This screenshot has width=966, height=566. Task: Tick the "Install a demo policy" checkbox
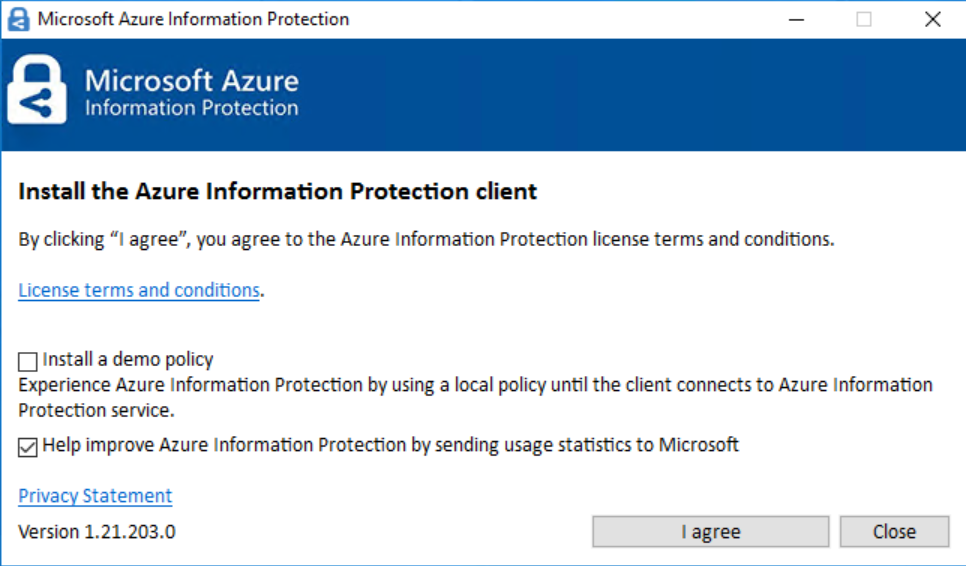(x=28, y=361)
